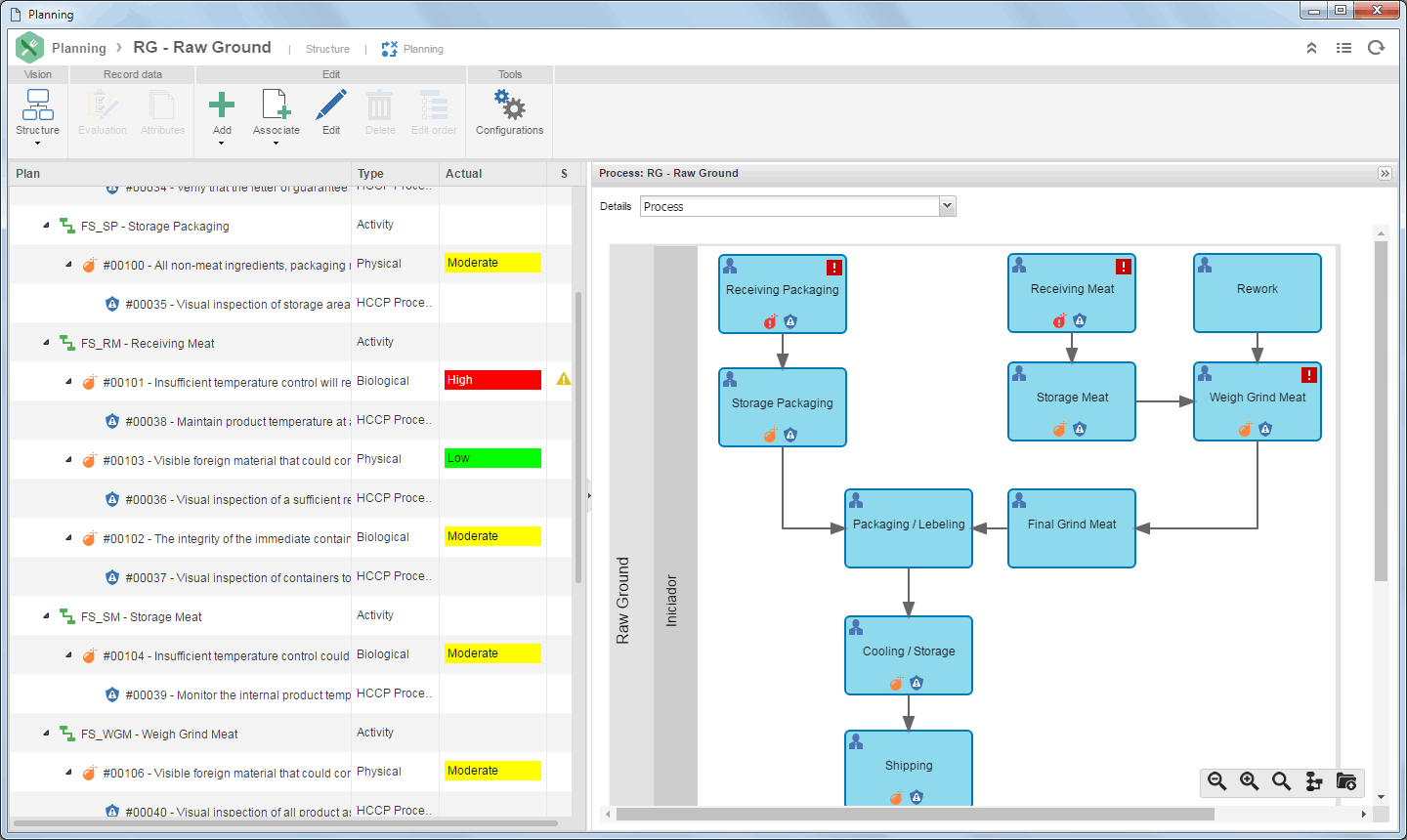
Task: Click bomb risk icon in Cooling / Storage node
Action: point(896,683)
